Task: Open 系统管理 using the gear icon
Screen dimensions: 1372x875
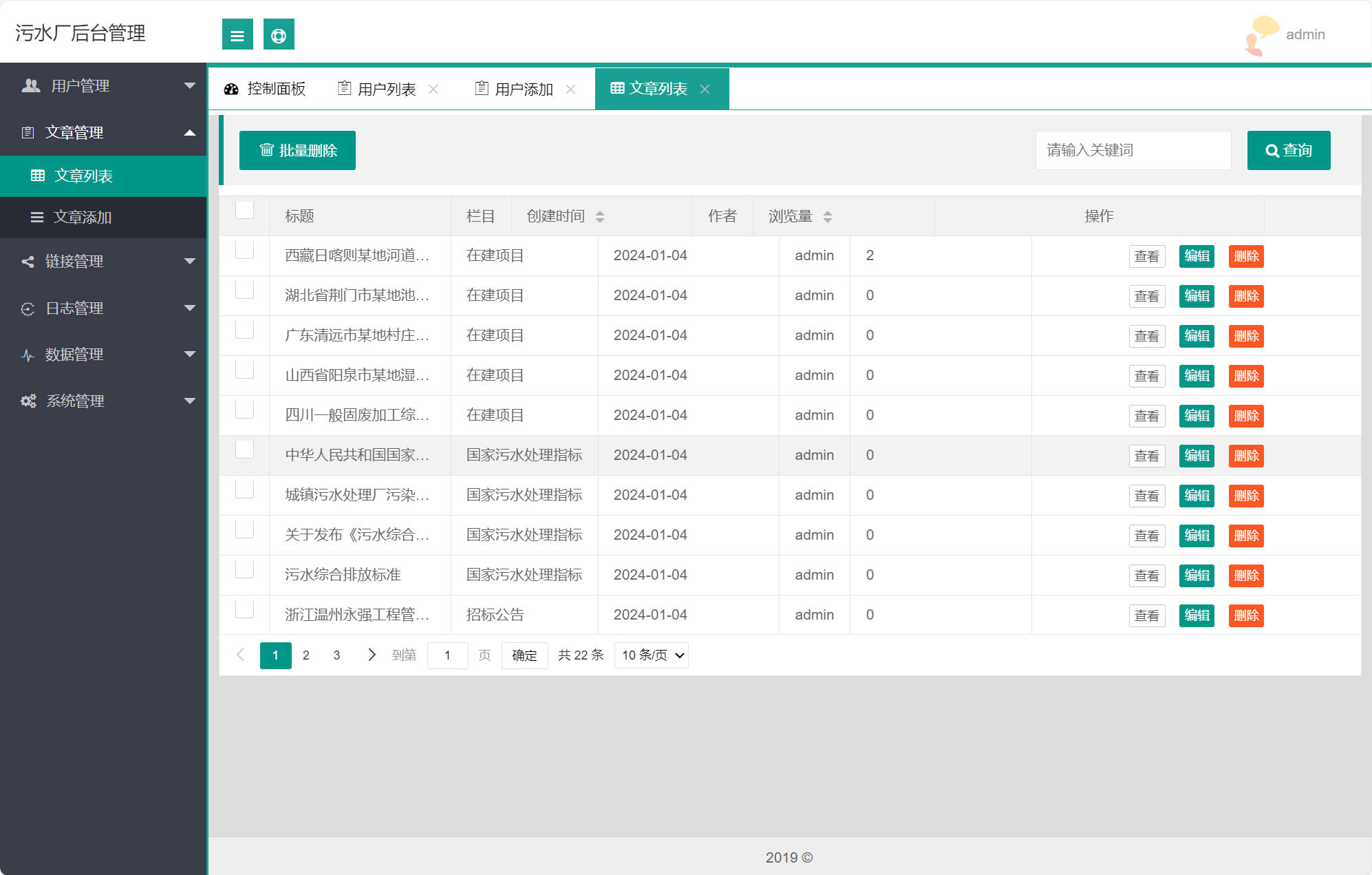Action: pyautogui.click(x=28, y=401)
